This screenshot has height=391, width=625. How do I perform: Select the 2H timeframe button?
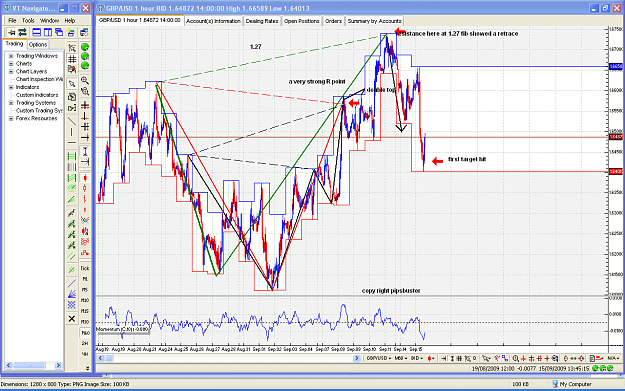pyautogui.click(x=85, y=343)
